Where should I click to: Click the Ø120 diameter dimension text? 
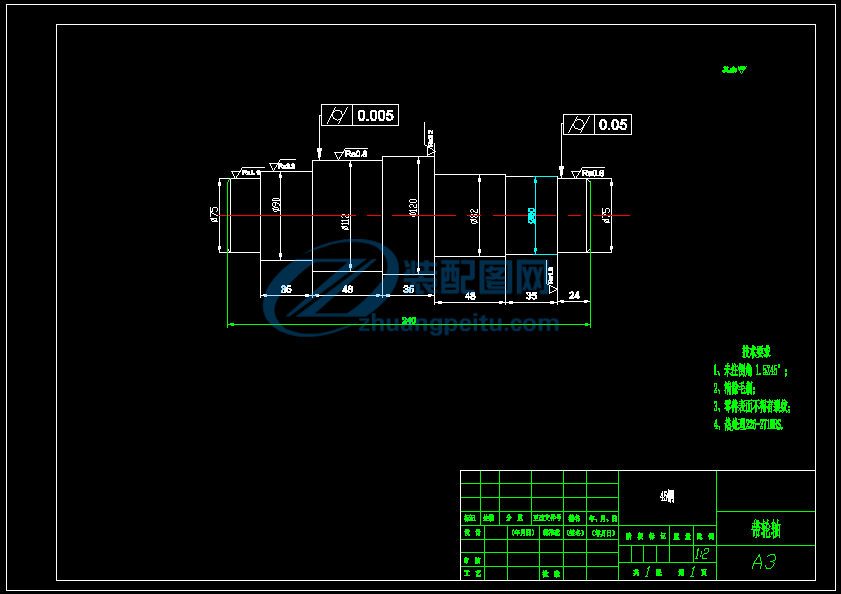pos(413,207)
